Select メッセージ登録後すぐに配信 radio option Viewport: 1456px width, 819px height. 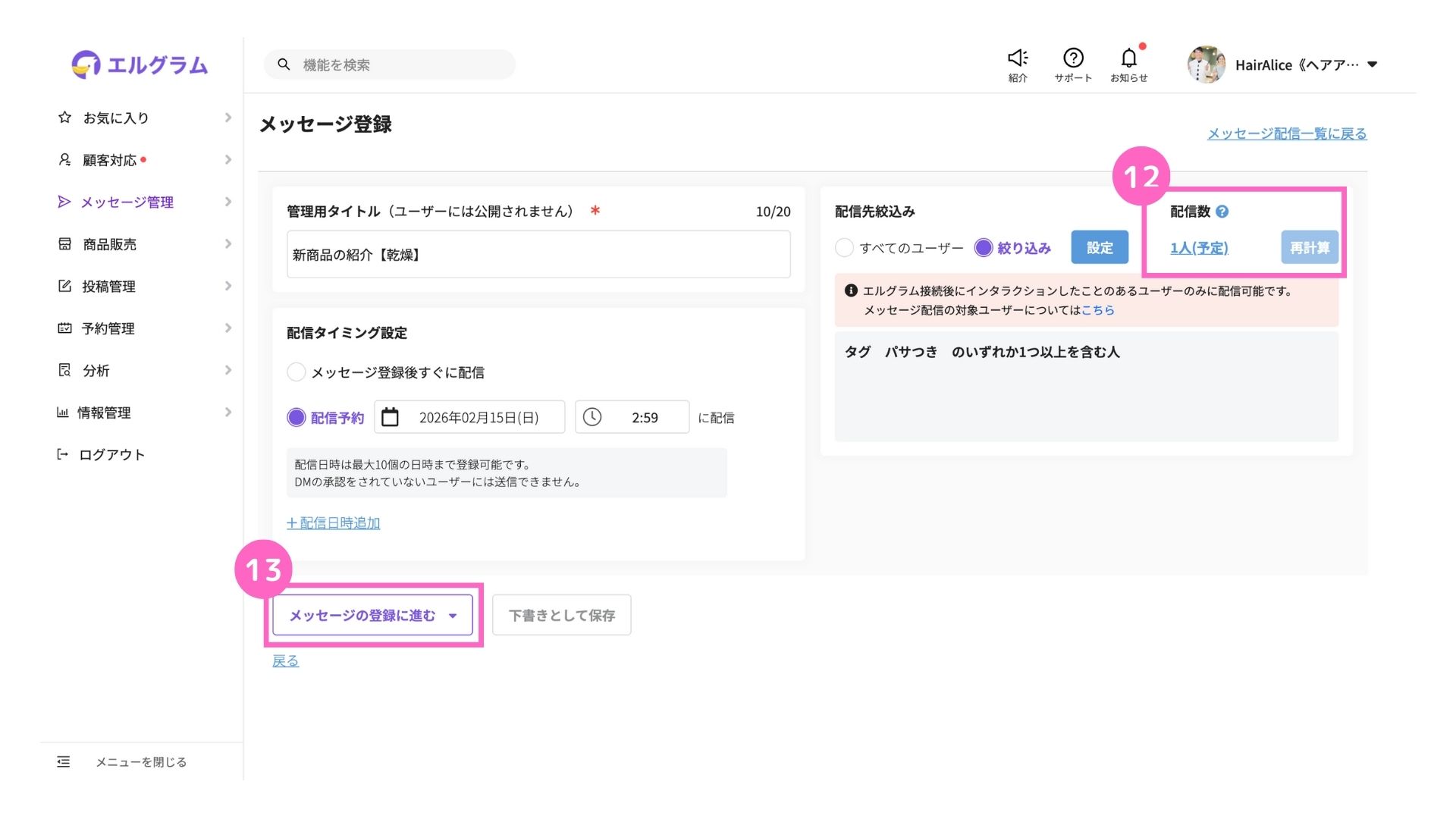click(x=297, y=372)
